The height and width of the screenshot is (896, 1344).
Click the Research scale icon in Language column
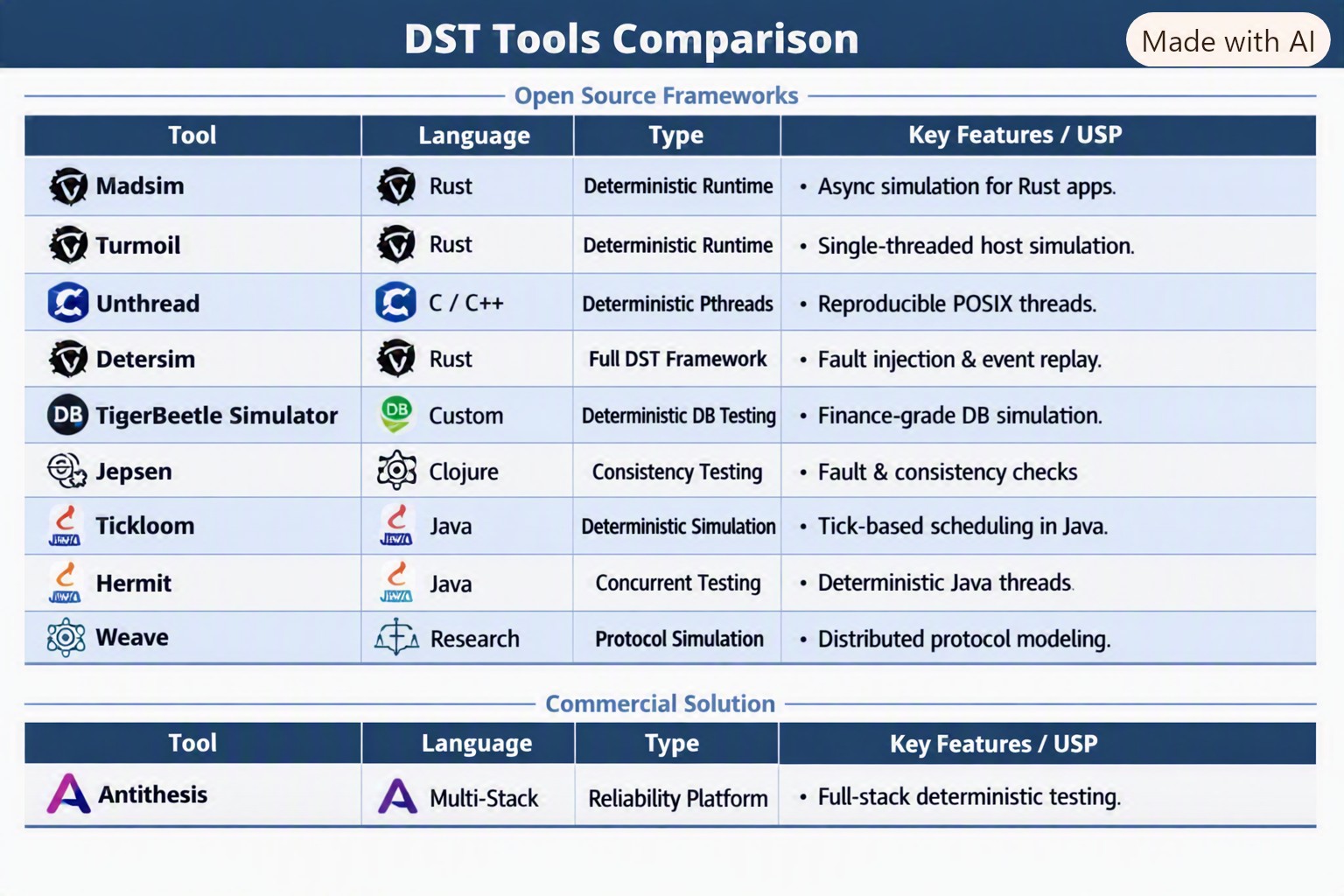(x=396, y=638)
